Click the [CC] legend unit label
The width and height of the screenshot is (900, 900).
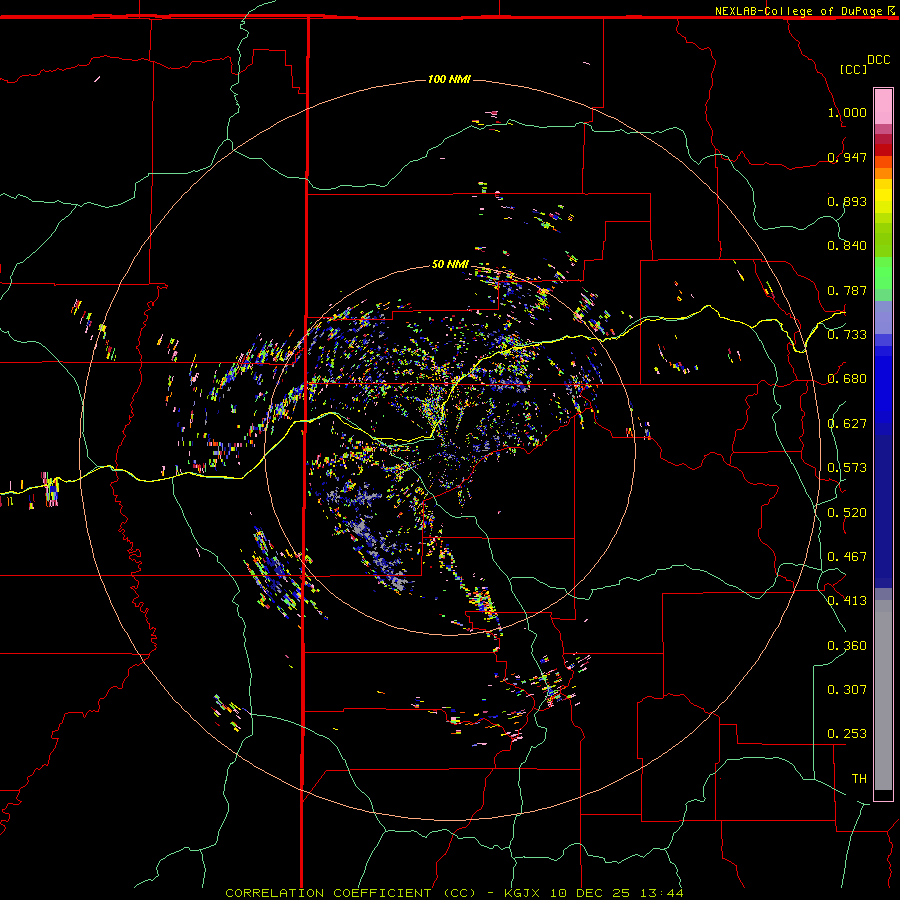pyautogui.click(x=853, y=69)
